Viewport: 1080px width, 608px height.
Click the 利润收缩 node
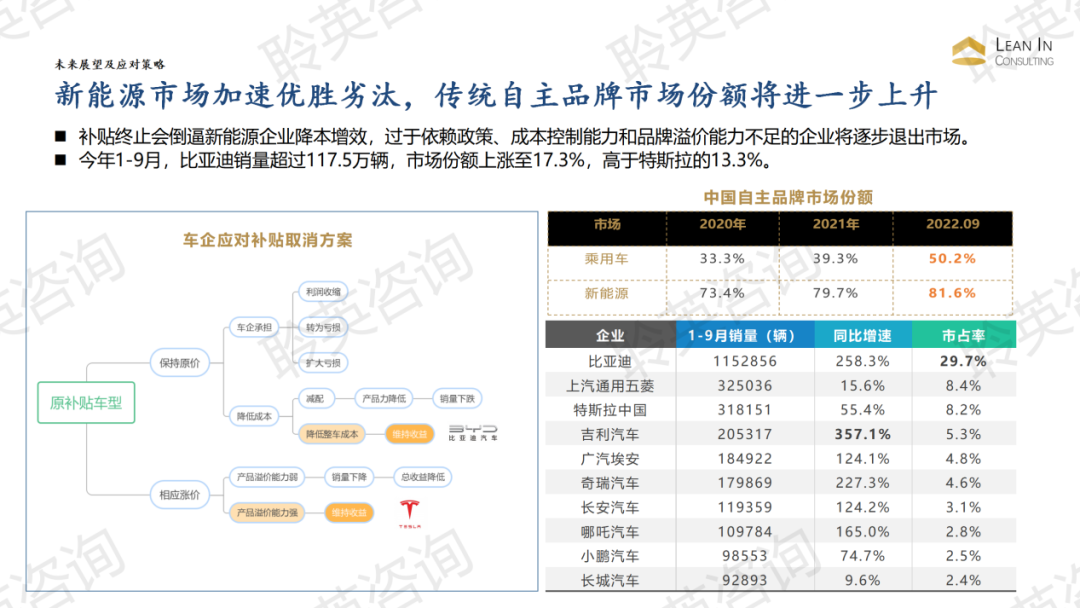pos(323,292)
